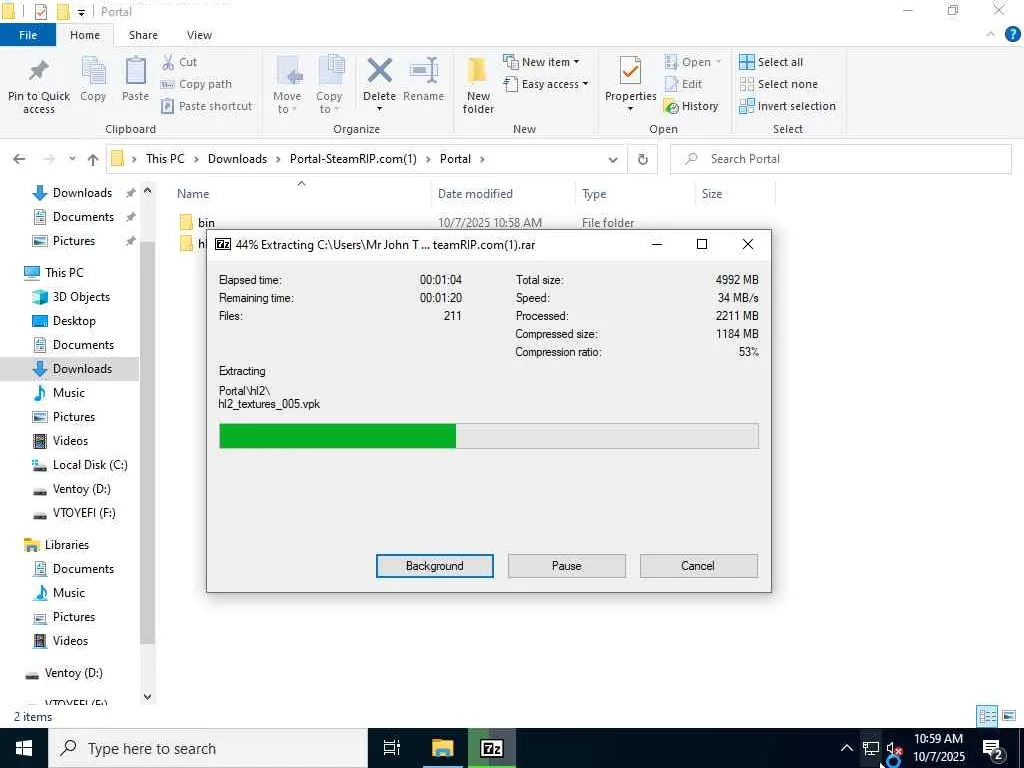Click the 7-Zip taskbar icon

(x=492, y=748)
